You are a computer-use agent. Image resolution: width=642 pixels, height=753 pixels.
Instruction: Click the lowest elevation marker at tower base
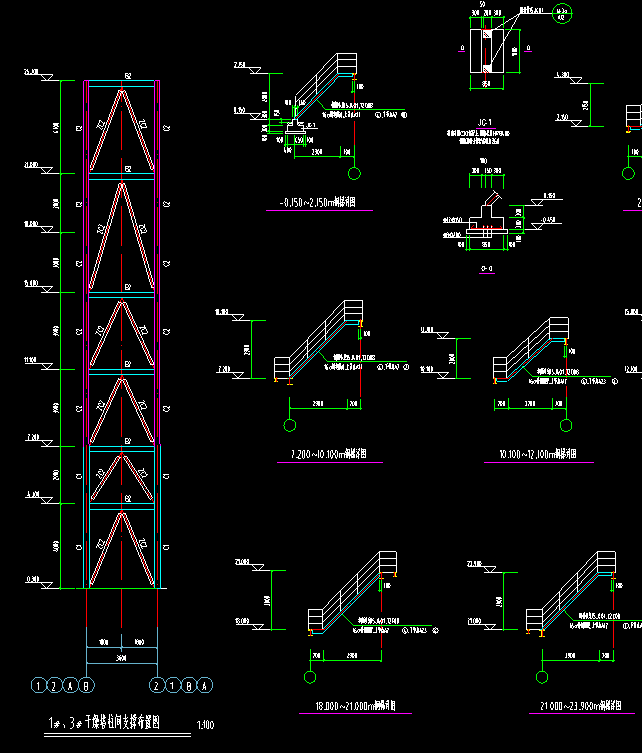(x=33, y=580)
